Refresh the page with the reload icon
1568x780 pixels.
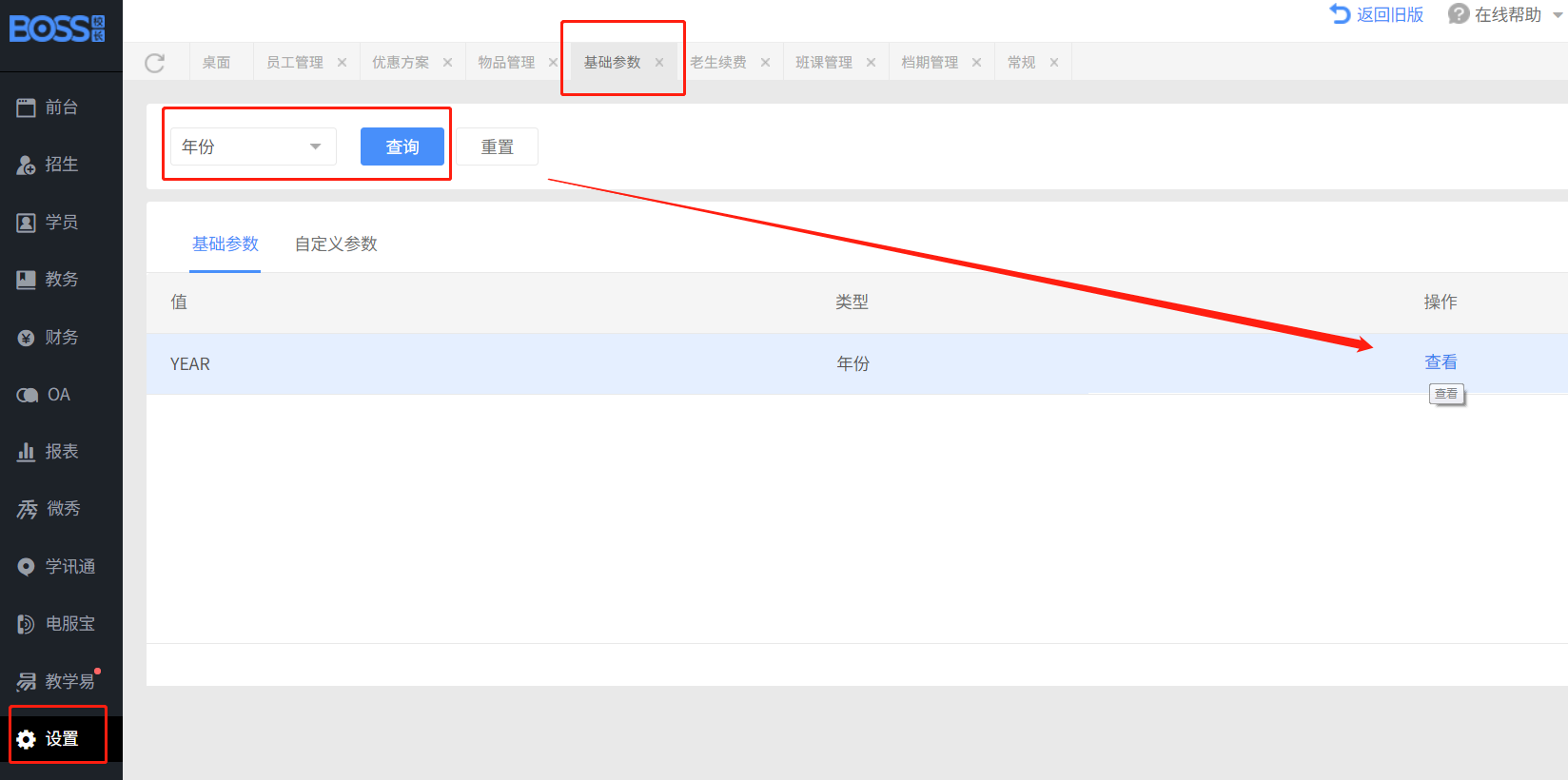(x=155, y=63)
